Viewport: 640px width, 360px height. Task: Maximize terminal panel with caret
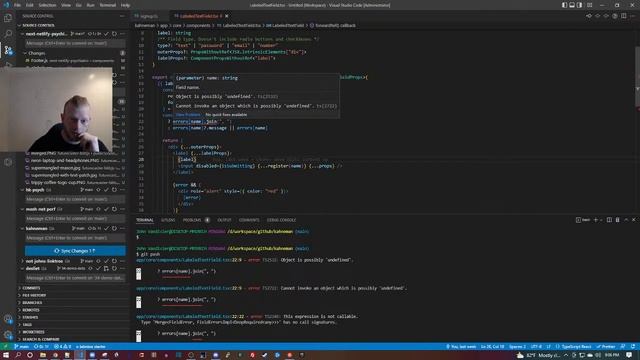tap(626, 220)
